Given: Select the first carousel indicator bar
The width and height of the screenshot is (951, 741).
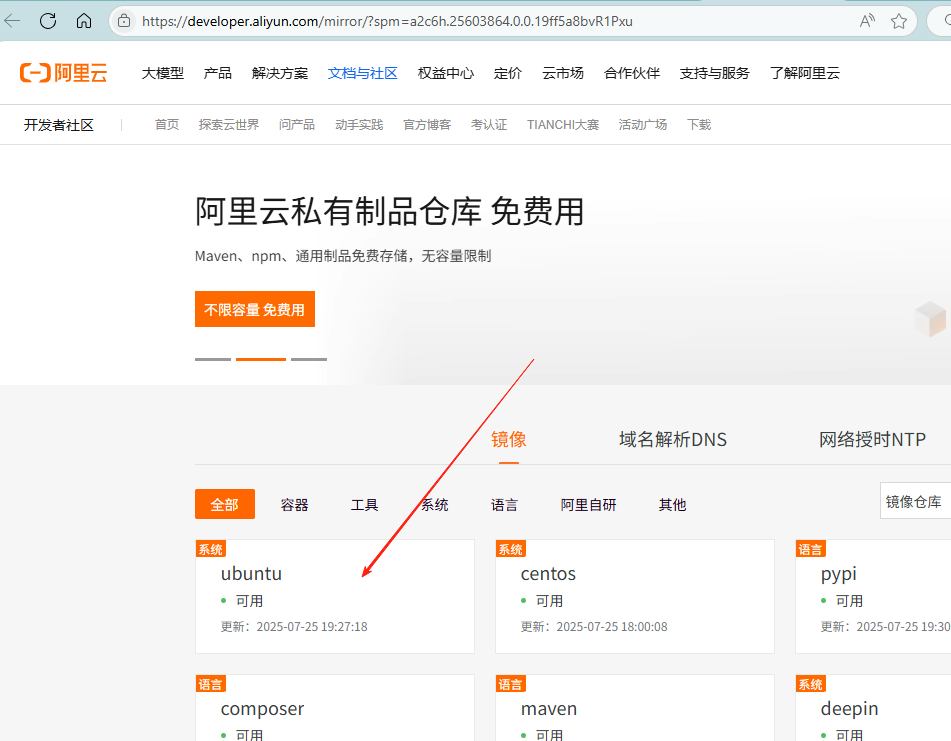Looking at the screenshot, I should 213,359.
